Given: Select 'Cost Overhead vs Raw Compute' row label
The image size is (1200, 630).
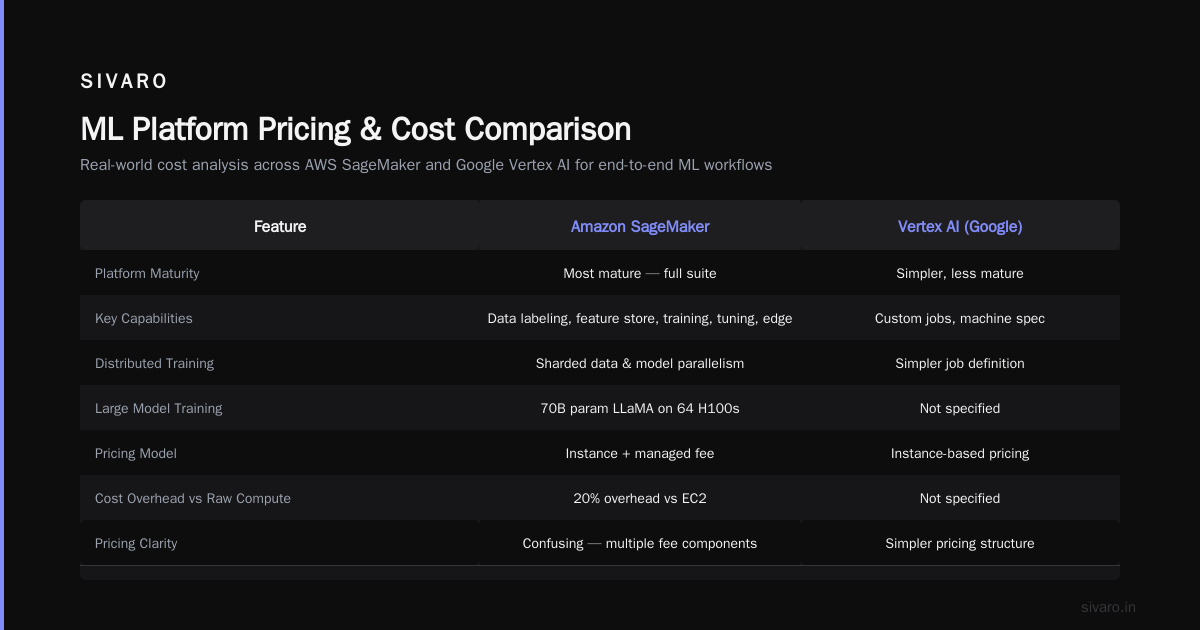Looking at the screenshot, I should pos(193,498).
